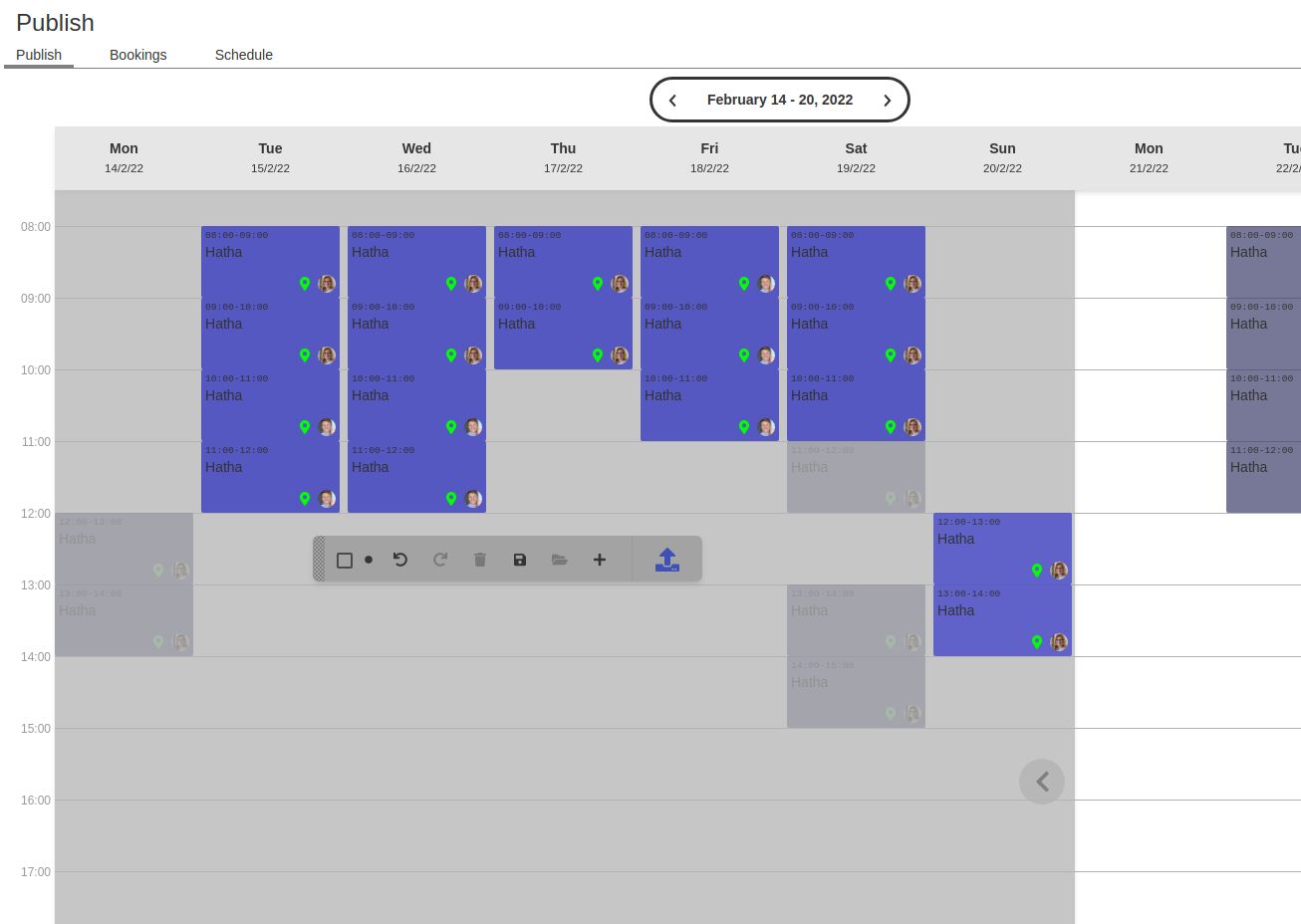Redo the last schedule change
1301x924 pixels.
click(x=440, y=560)
